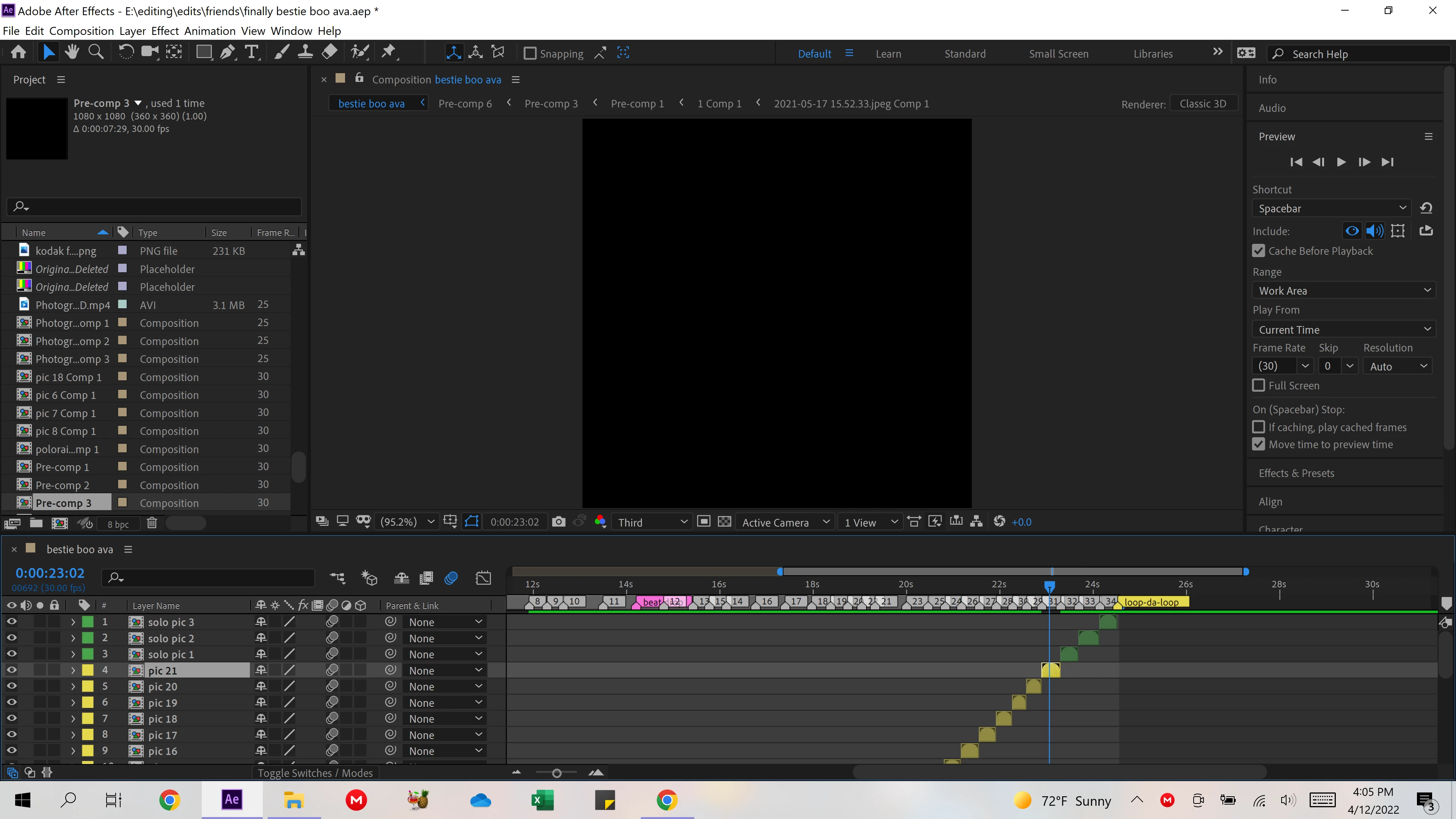Expand the pic 21 layer properties

click(73, 670)
